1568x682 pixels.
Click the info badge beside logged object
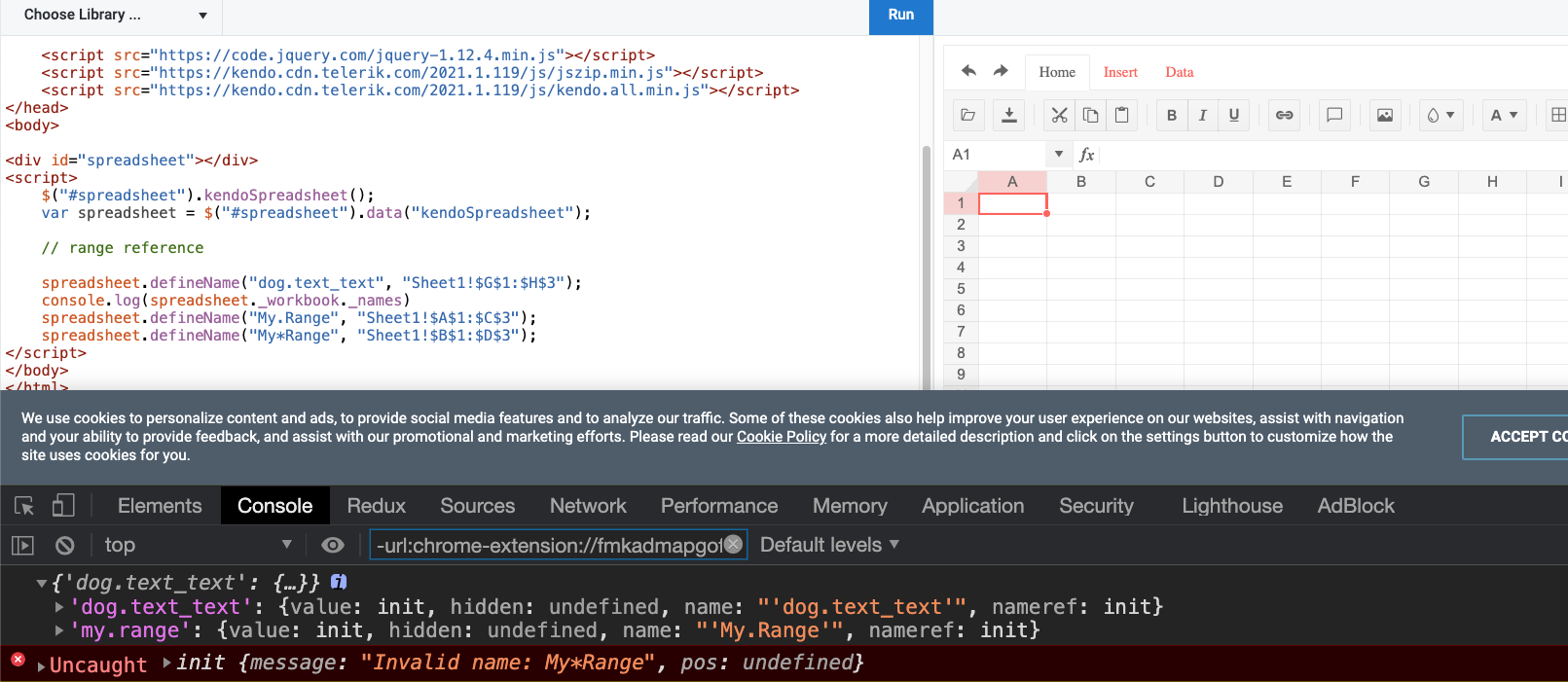(339, 582)
